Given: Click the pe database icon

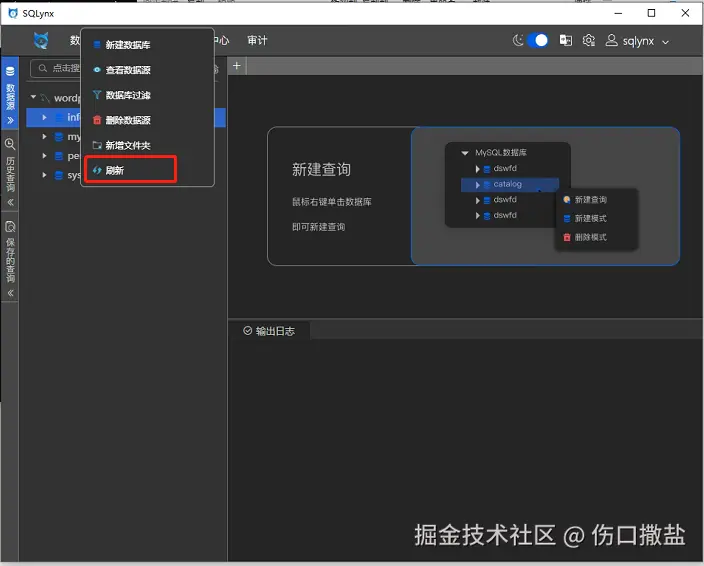Looking at the screenshot, I should 58,156.
